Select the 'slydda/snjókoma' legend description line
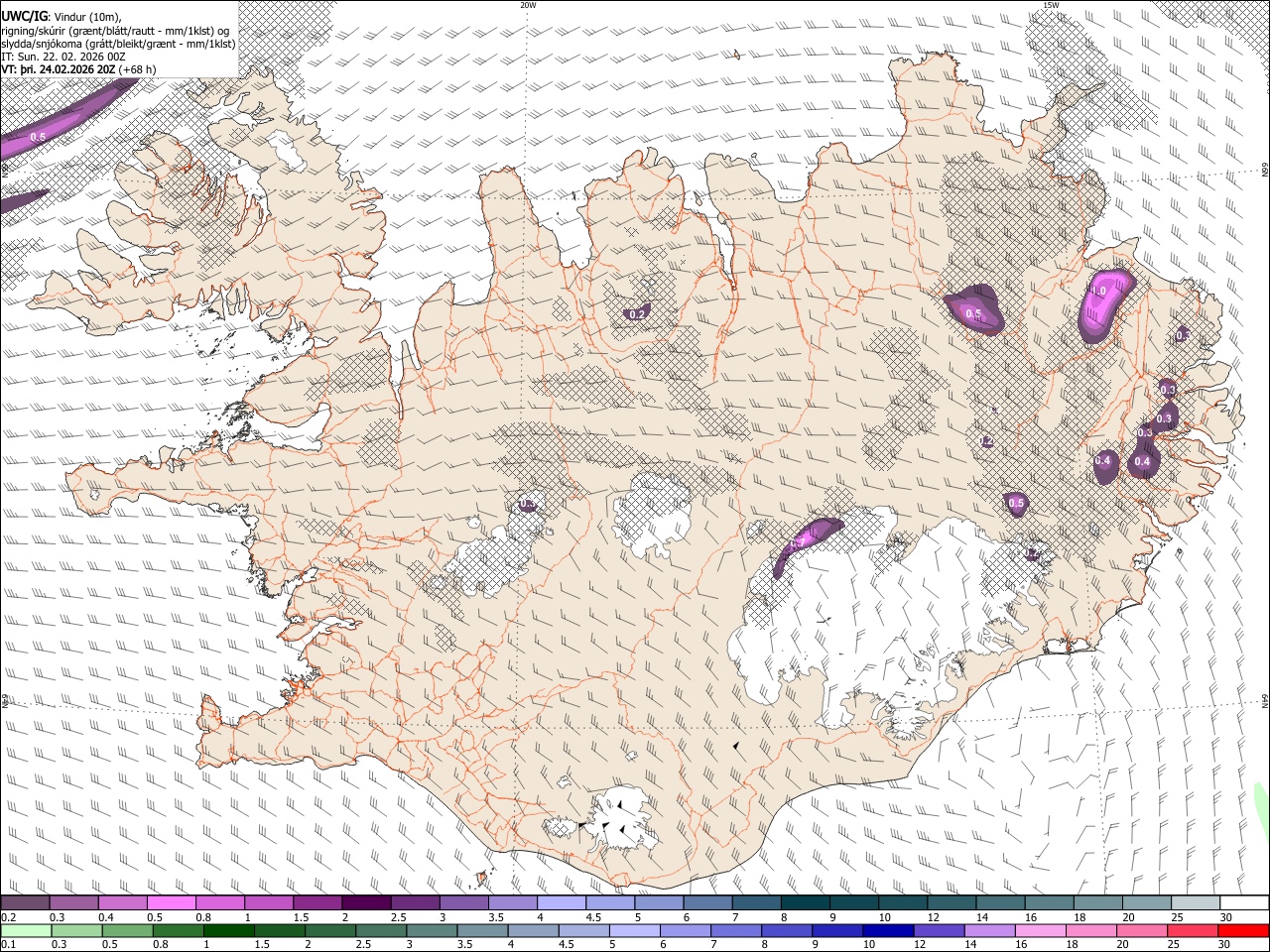The width and height of the screenshot is (1270, 952). coord(118,44)
